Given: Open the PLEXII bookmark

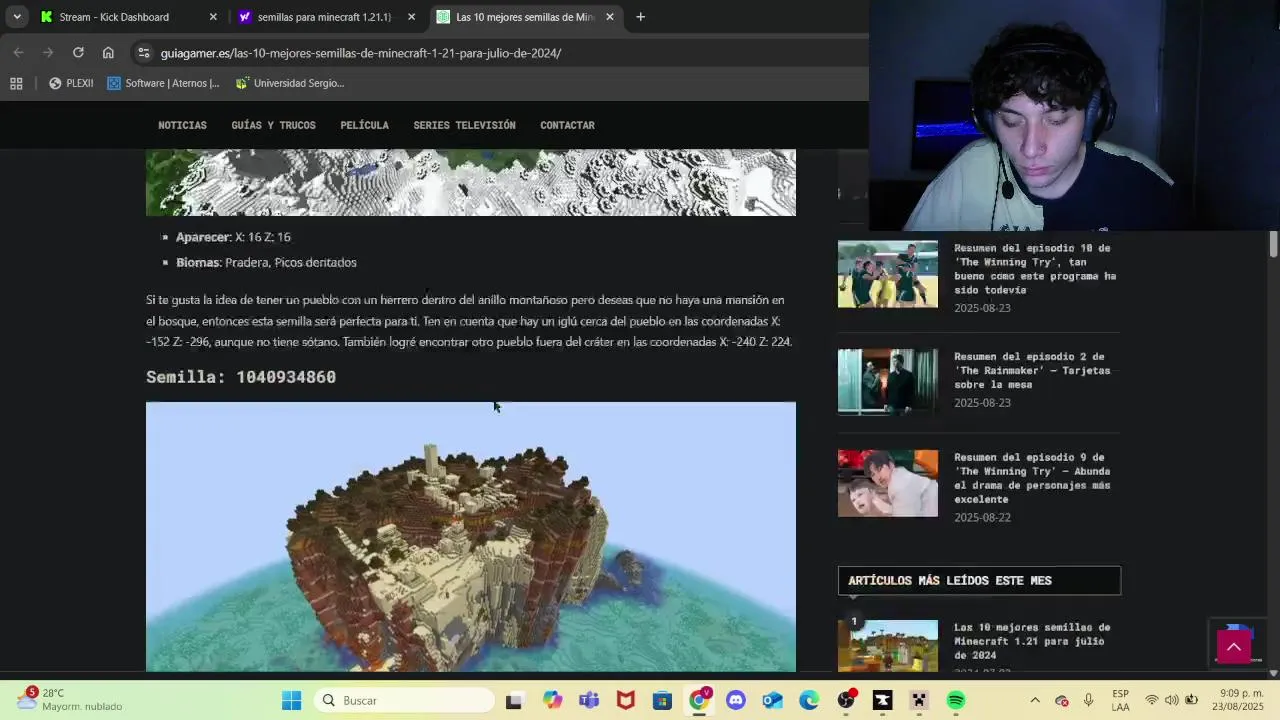Looking at the screenshot, I should click(x=71, y=83).
